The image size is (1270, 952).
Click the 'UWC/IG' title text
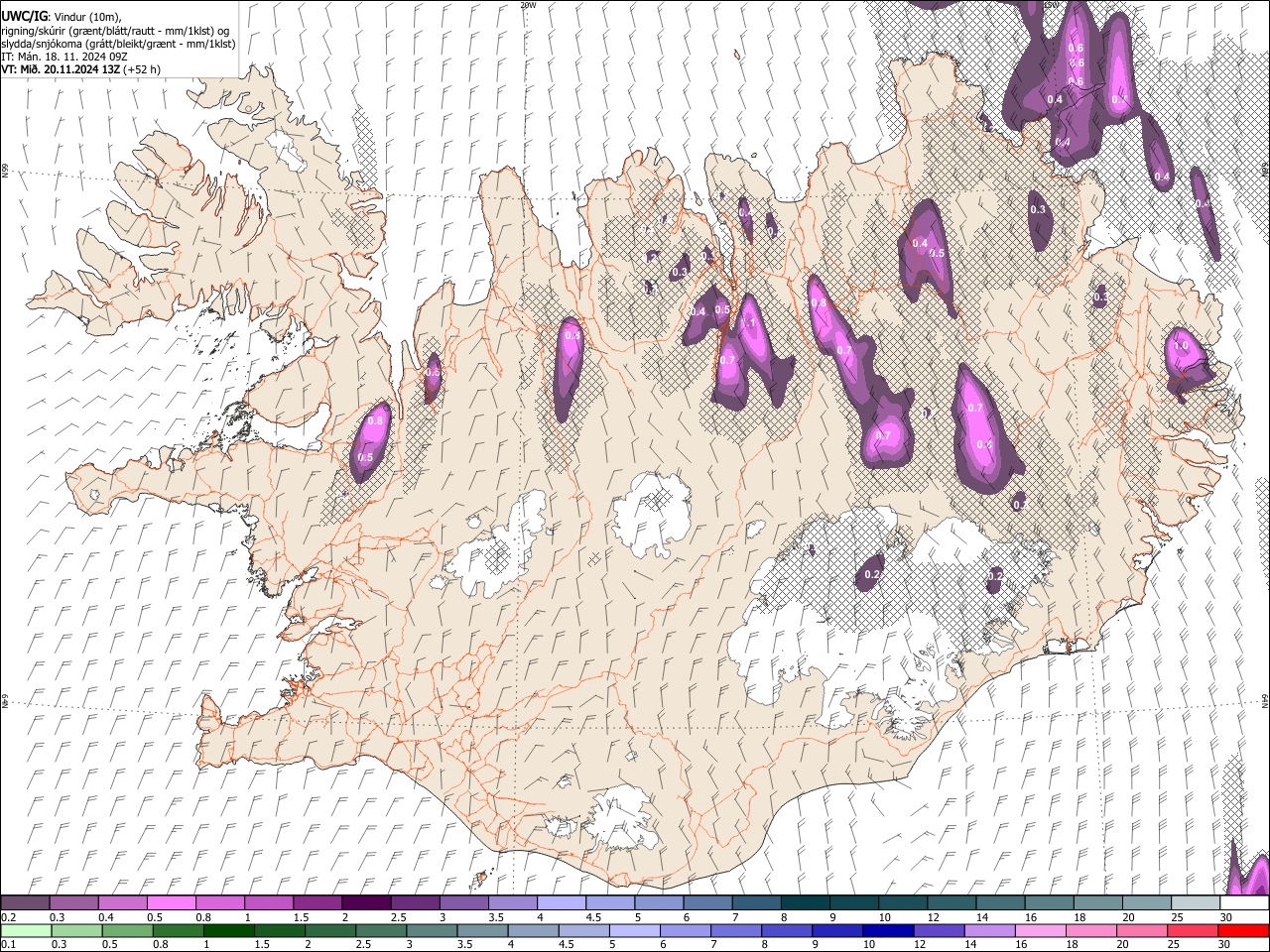[24, 16]
